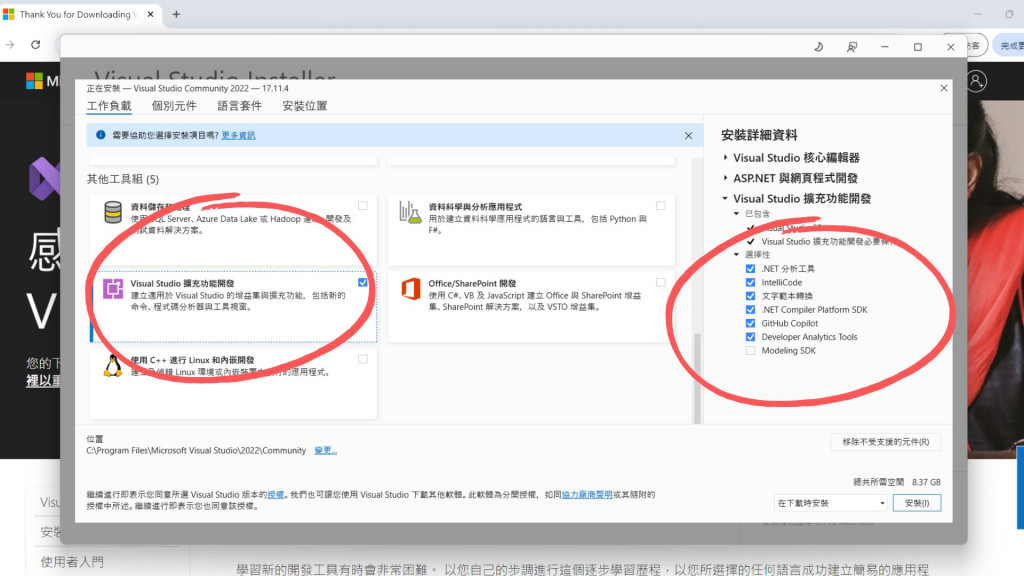Select the Thank You for Downloading browser tab

[78, 14]
